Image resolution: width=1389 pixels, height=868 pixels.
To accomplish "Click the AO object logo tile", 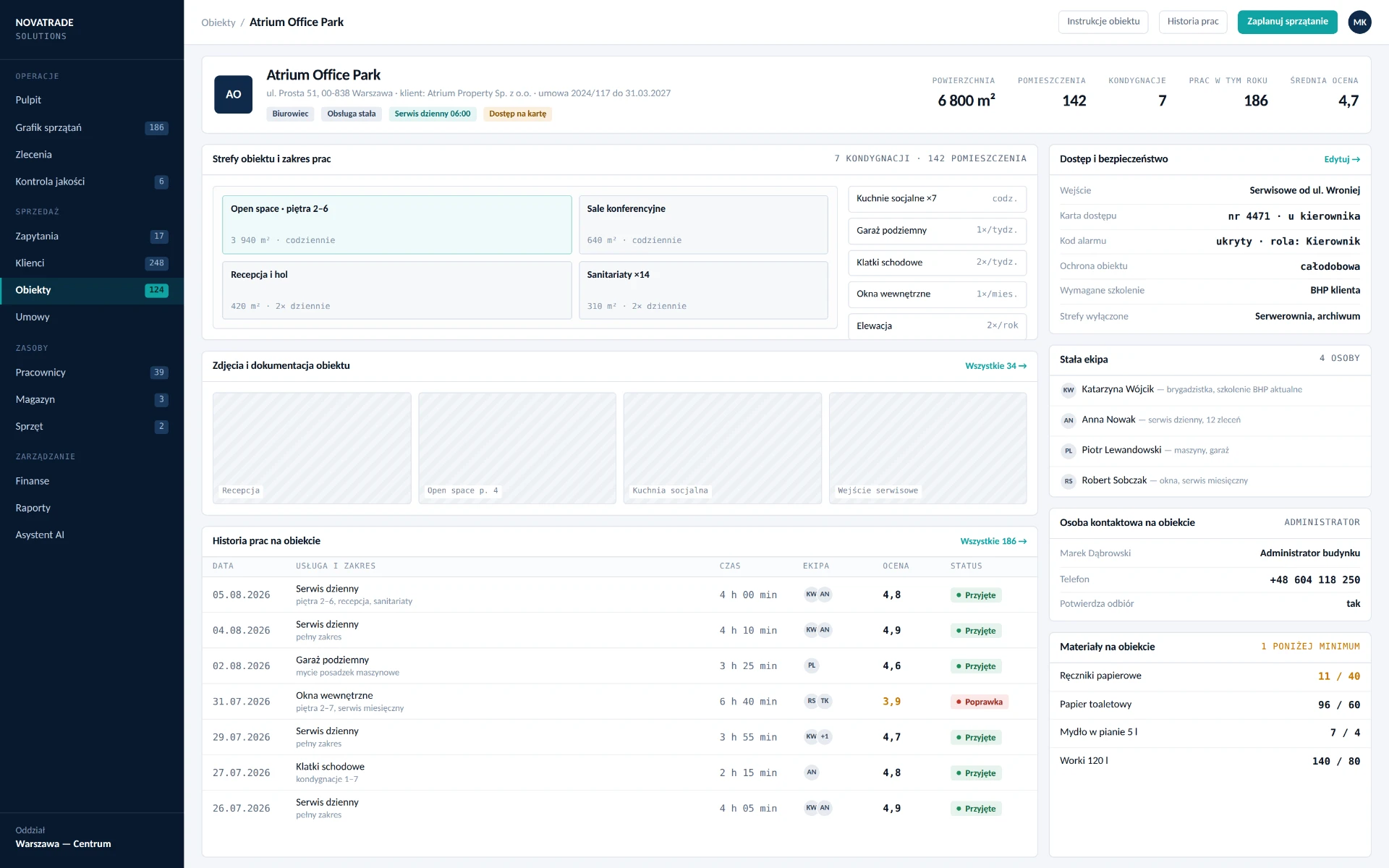I will tap(233, 94).
